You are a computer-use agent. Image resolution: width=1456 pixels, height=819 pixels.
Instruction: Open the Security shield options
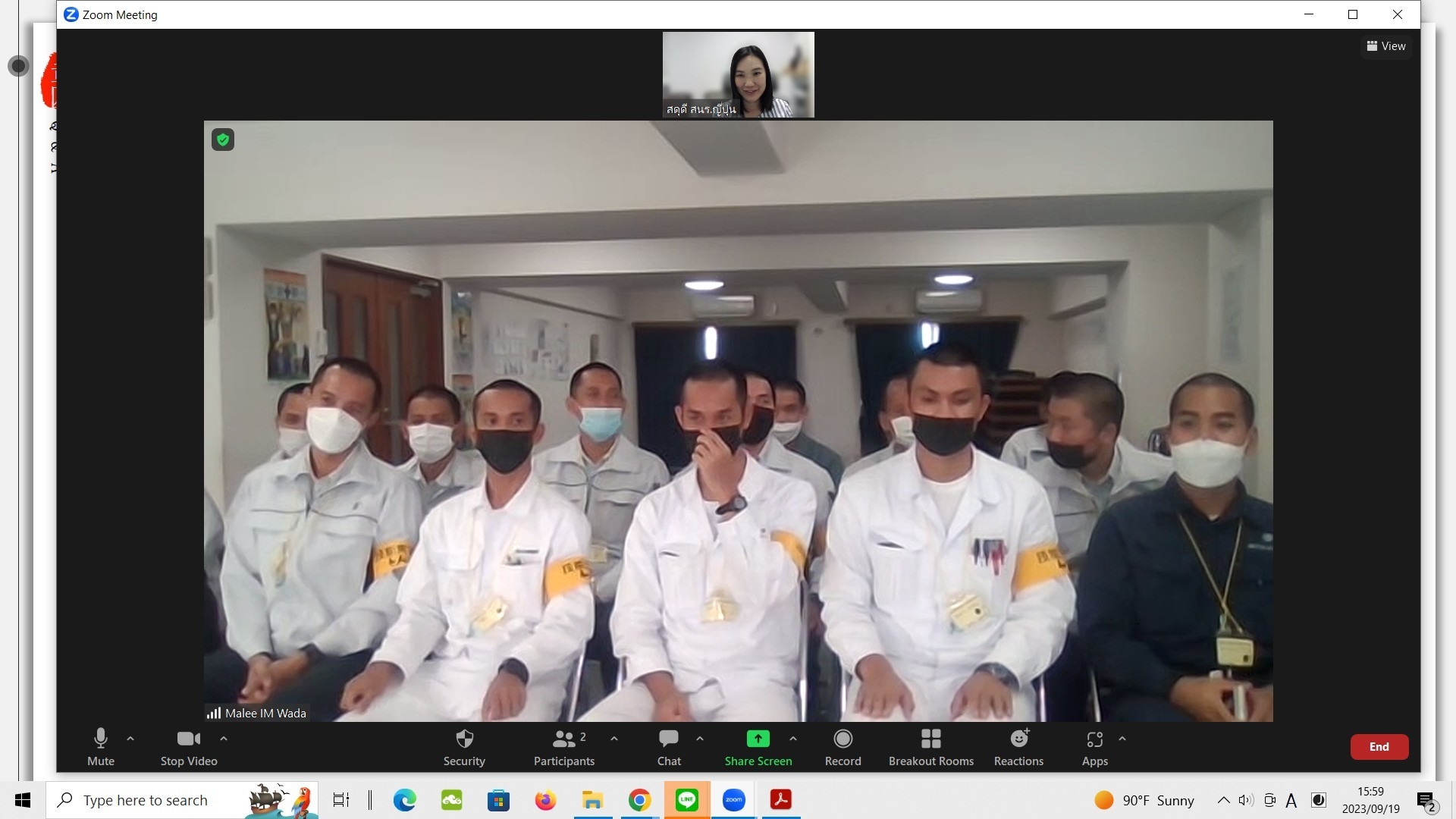[464, 747]
